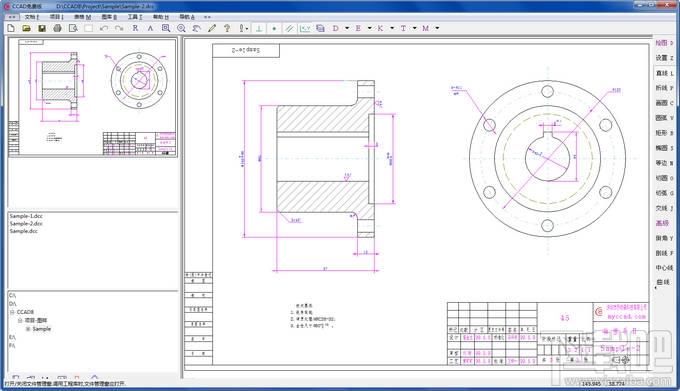
Task: Toggle parallel lines snap icon
Action: (289, 28)
